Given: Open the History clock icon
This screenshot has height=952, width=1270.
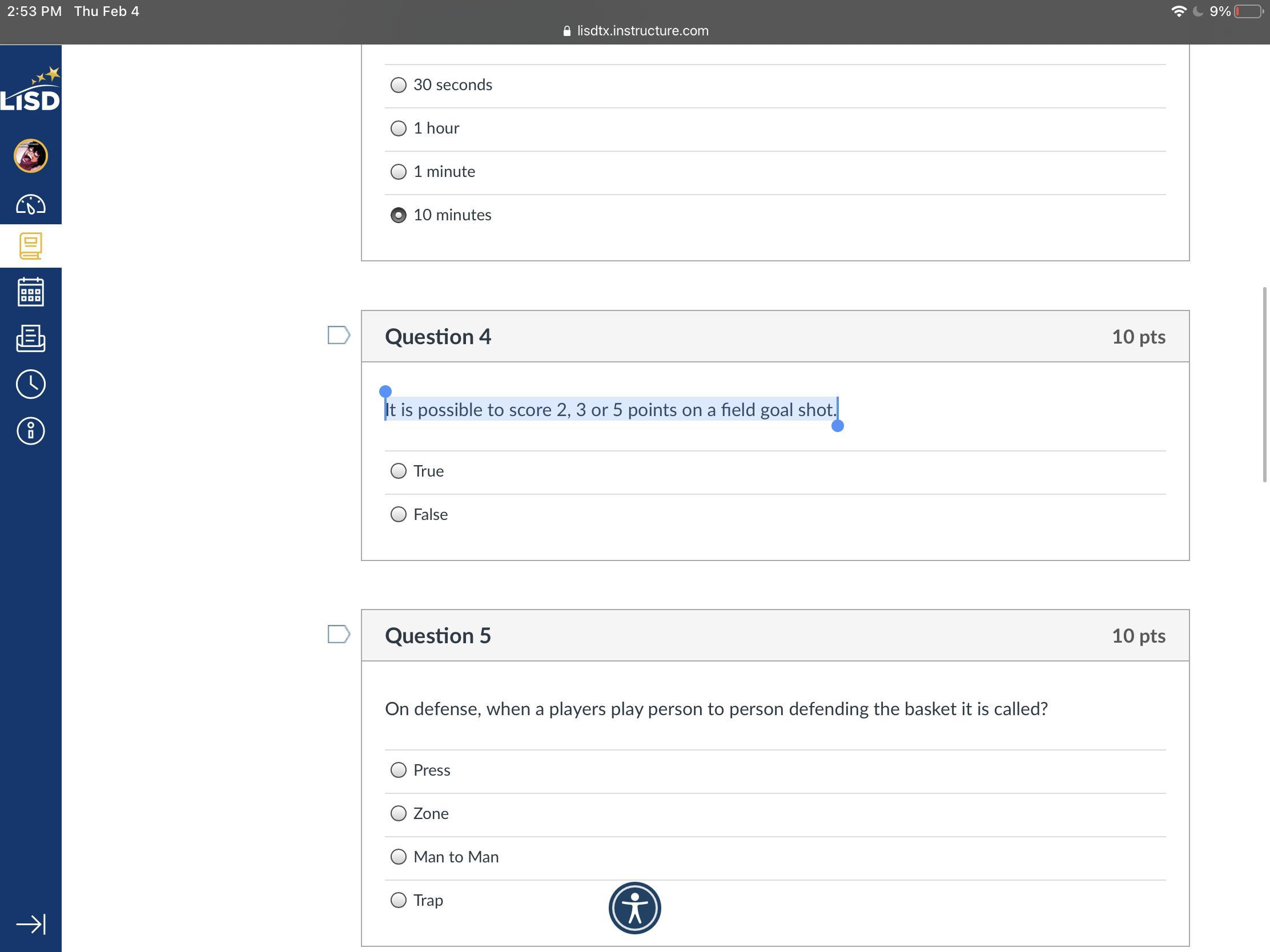Looking at the screenshot, I should [x=30, y=384].
